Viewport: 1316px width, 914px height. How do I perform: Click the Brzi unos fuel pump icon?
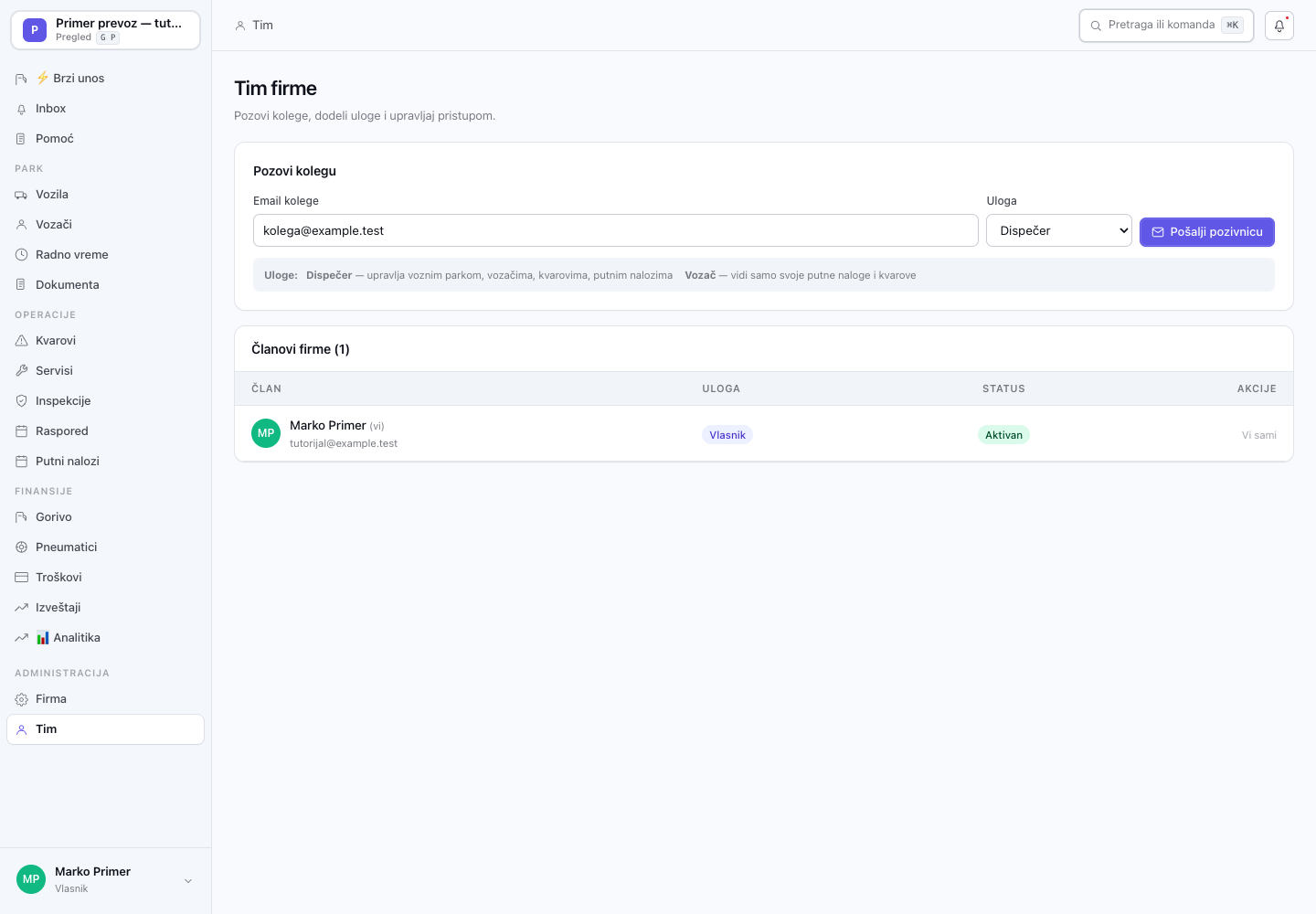tap(21, 79)
